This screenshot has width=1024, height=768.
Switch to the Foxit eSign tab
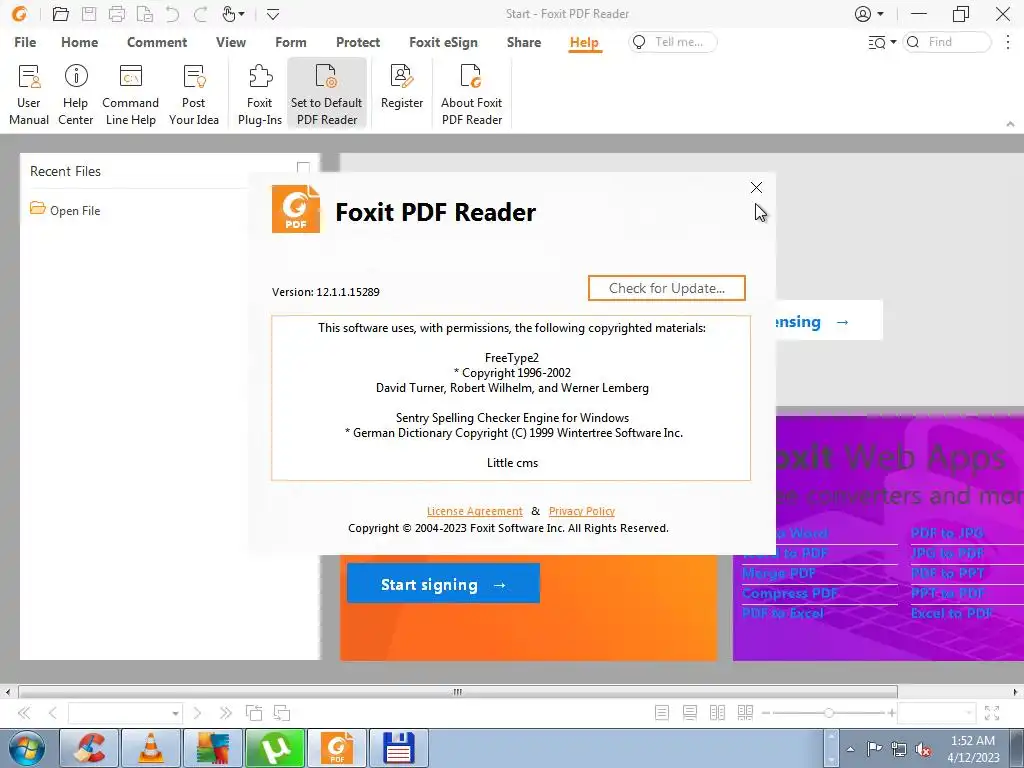coord(443,42)
